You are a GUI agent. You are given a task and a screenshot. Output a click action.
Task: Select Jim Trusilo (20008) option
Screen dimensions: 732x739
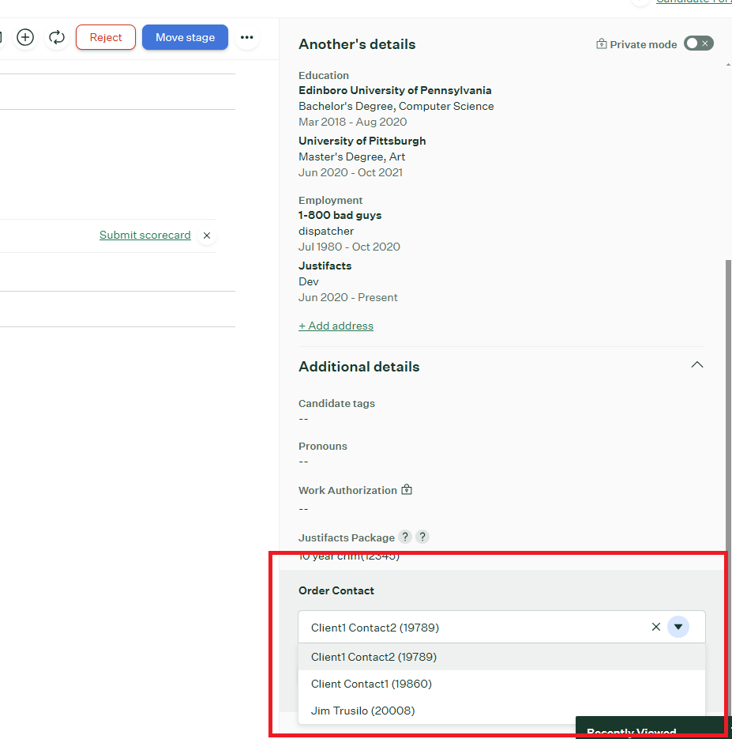502,711
